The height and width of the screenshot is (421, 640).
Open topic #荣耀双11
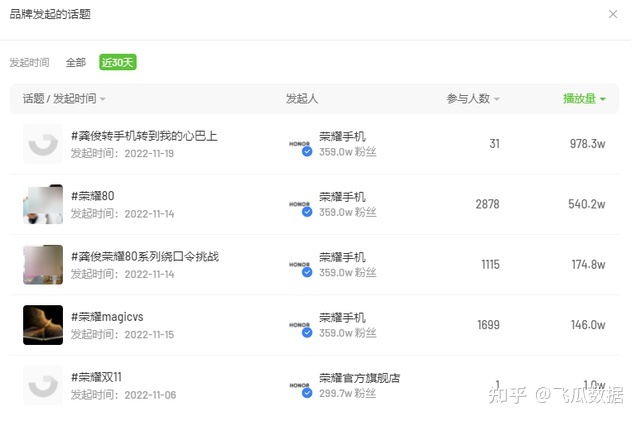pos(96,377)
